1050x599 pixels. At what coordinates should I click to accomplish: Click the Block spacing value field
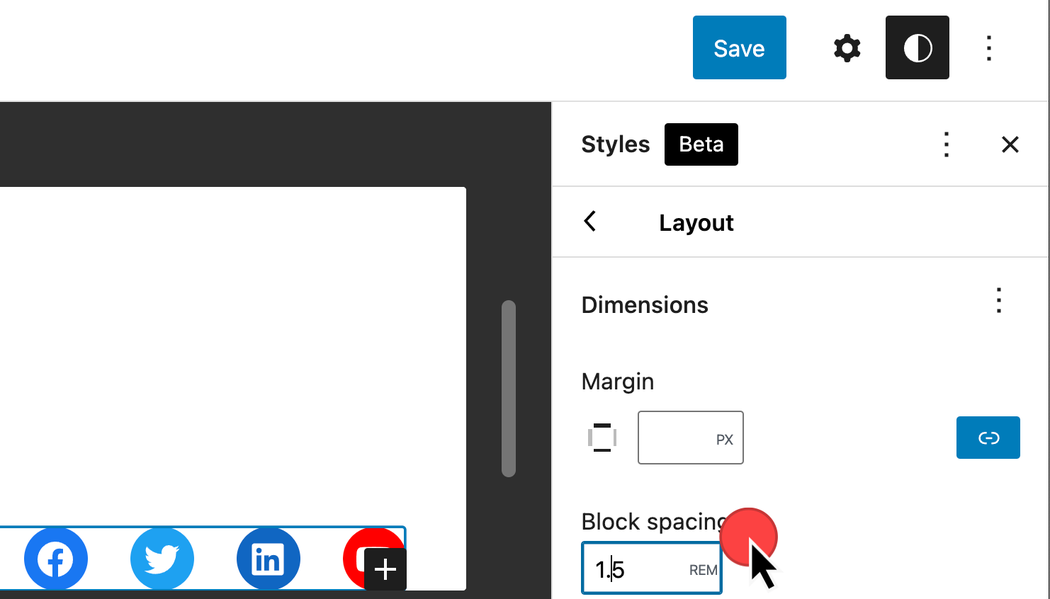(x=634, y=569)
